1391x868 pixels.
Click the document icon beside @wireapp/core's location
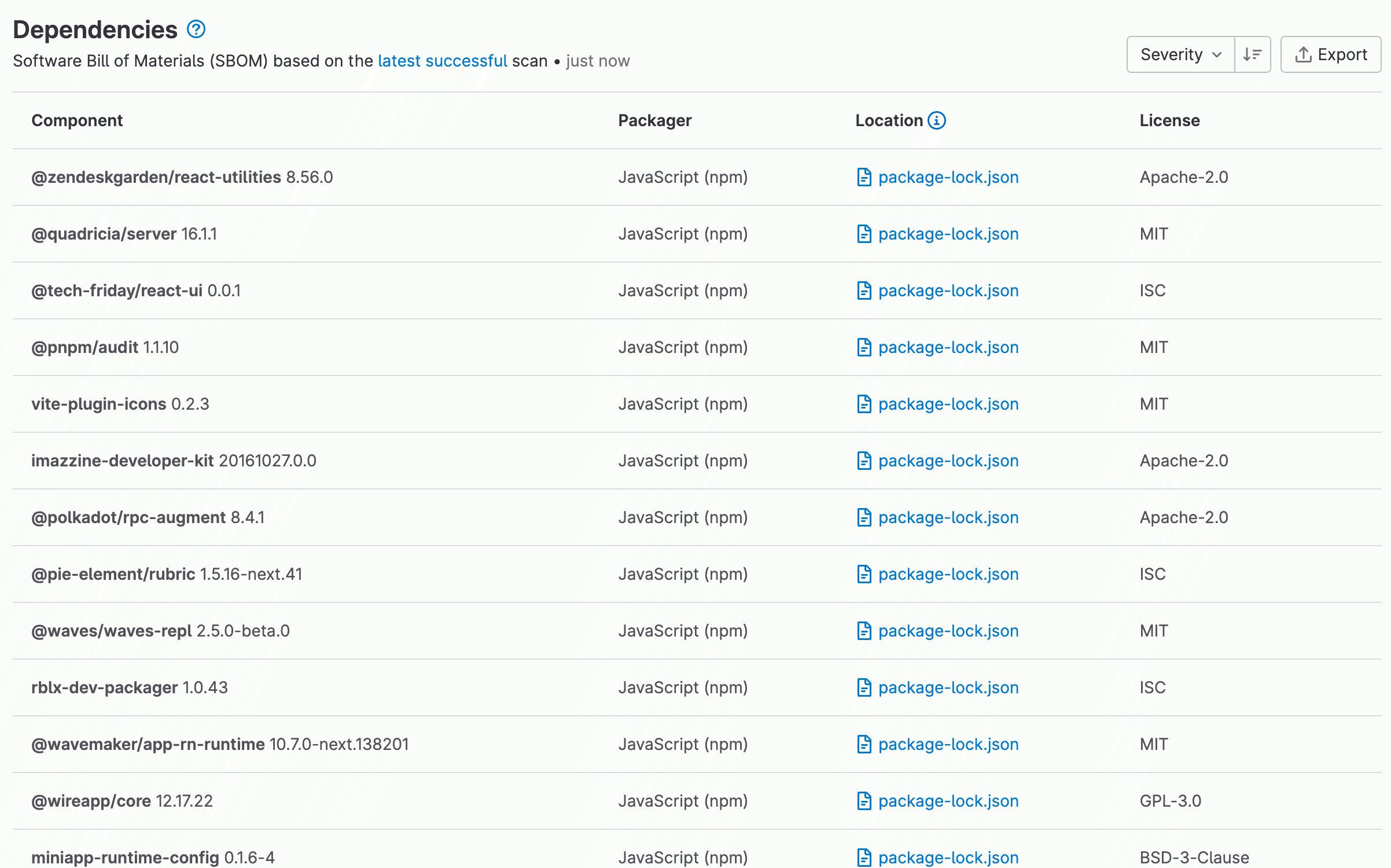point(863,801)
